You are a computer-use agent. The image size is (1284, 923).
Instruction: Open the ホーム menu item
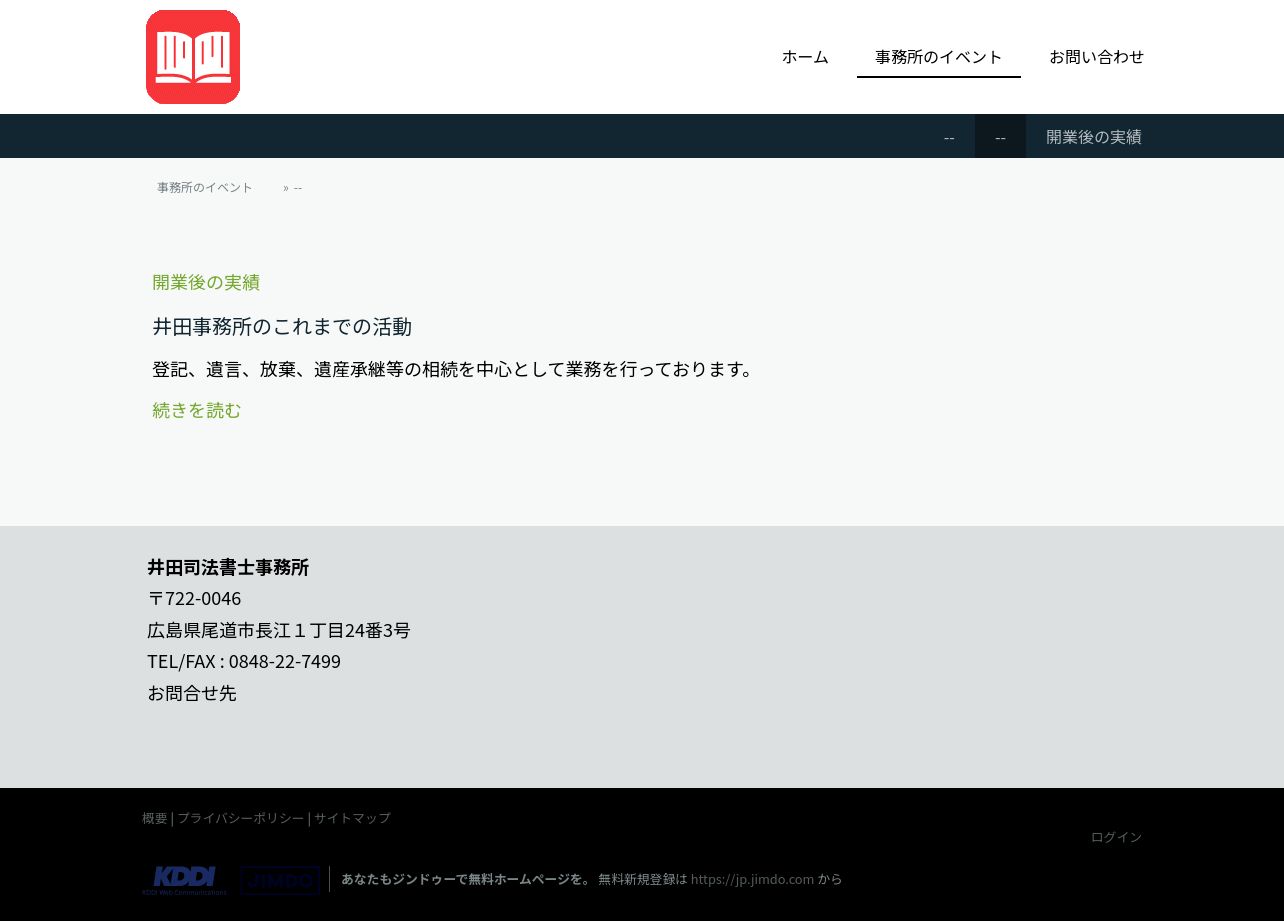point(805,57)
